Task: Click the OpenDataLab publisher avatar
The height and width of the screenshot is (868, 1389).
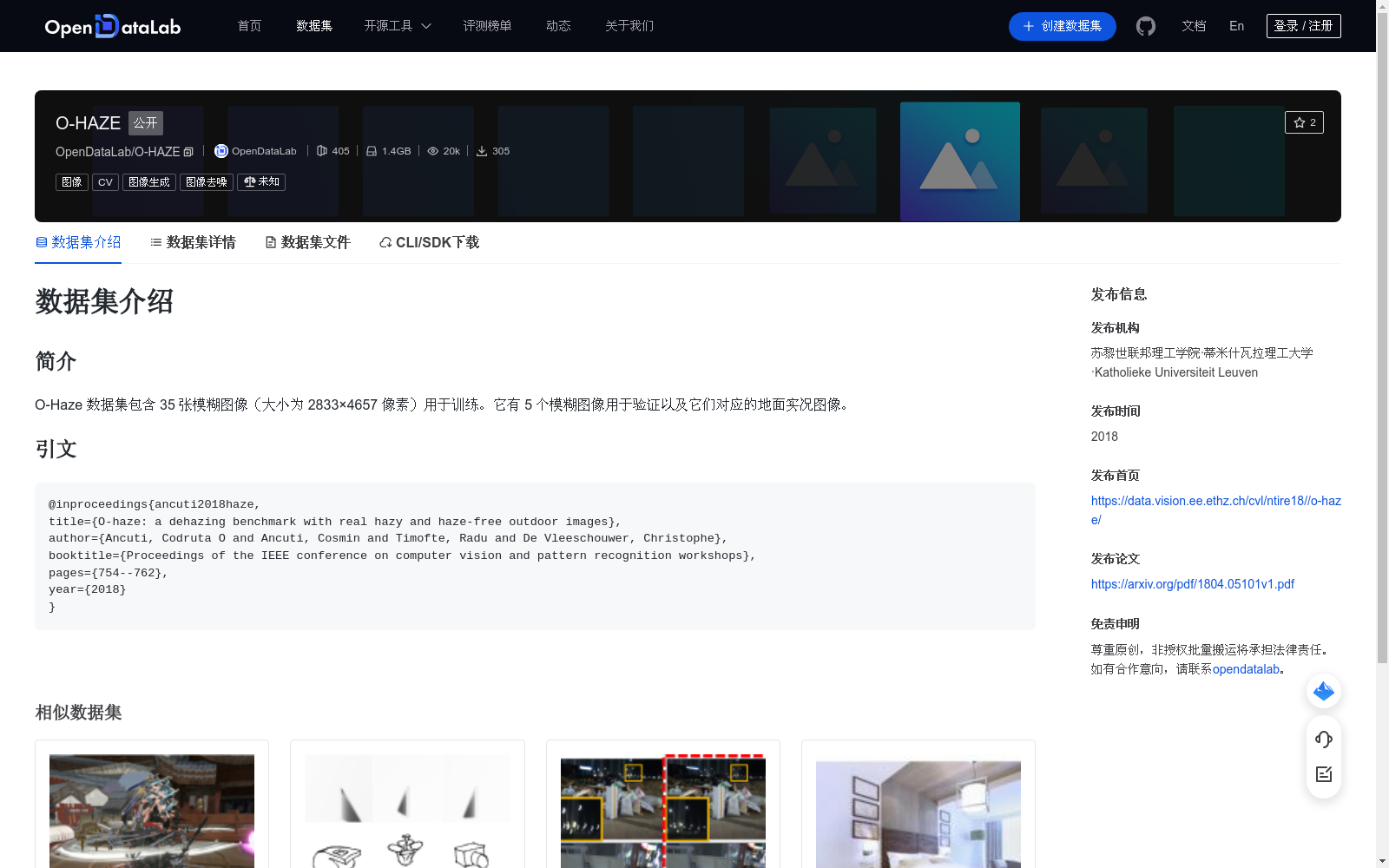Action: (x=221, y=151)
